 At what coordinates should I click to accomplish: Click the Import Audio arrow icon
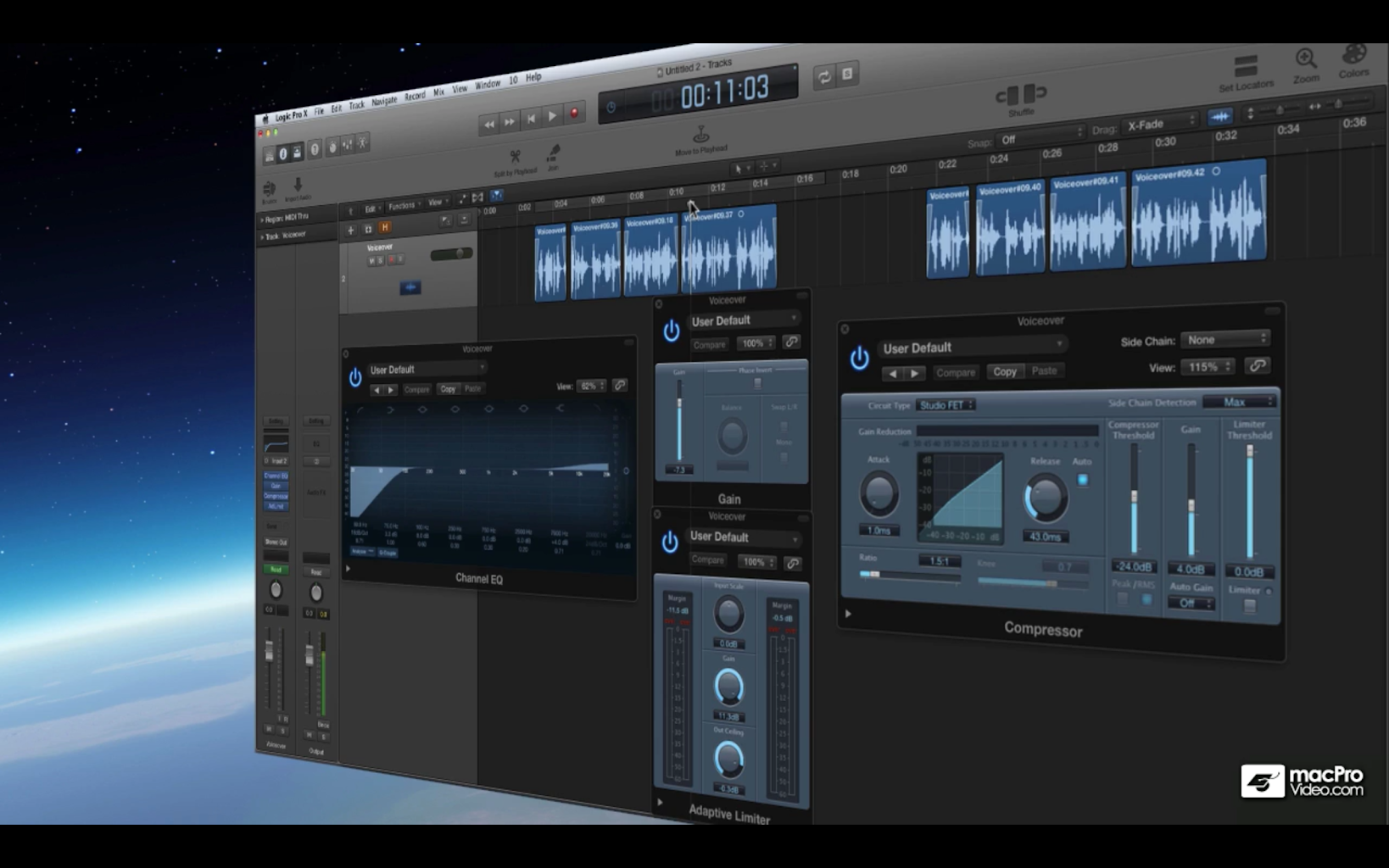298,185
